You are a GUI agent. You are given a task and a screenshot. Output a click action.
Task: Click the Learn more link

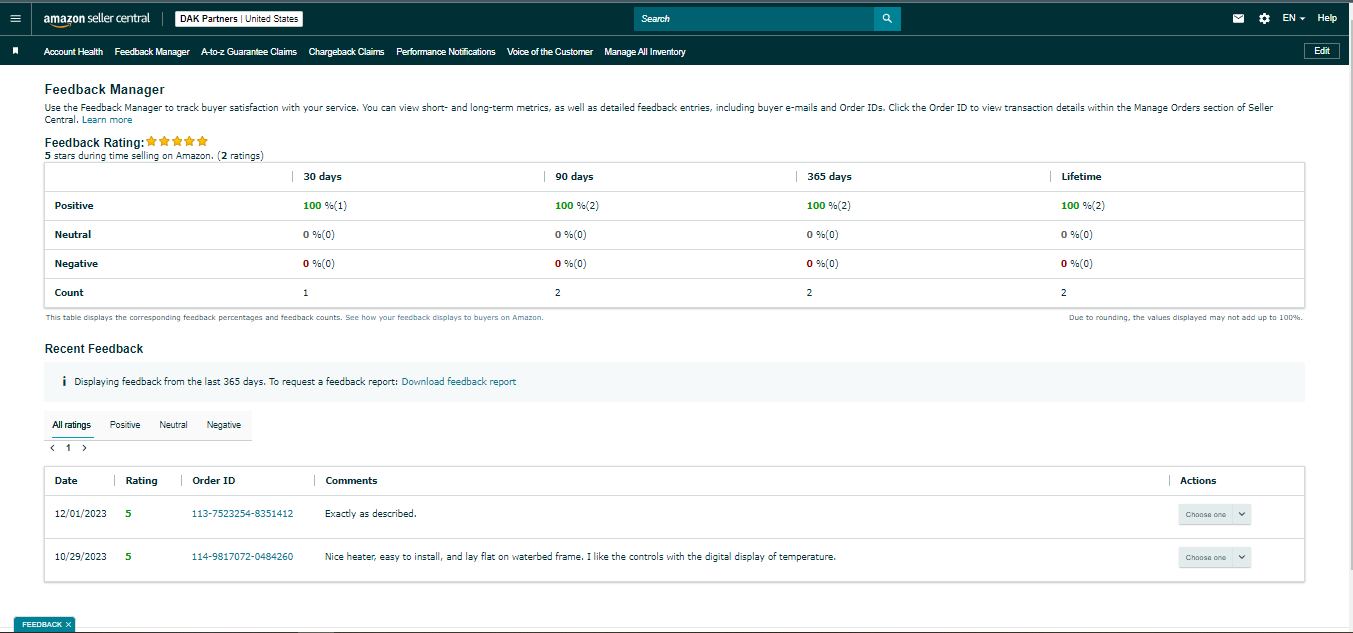click(107, 120)
